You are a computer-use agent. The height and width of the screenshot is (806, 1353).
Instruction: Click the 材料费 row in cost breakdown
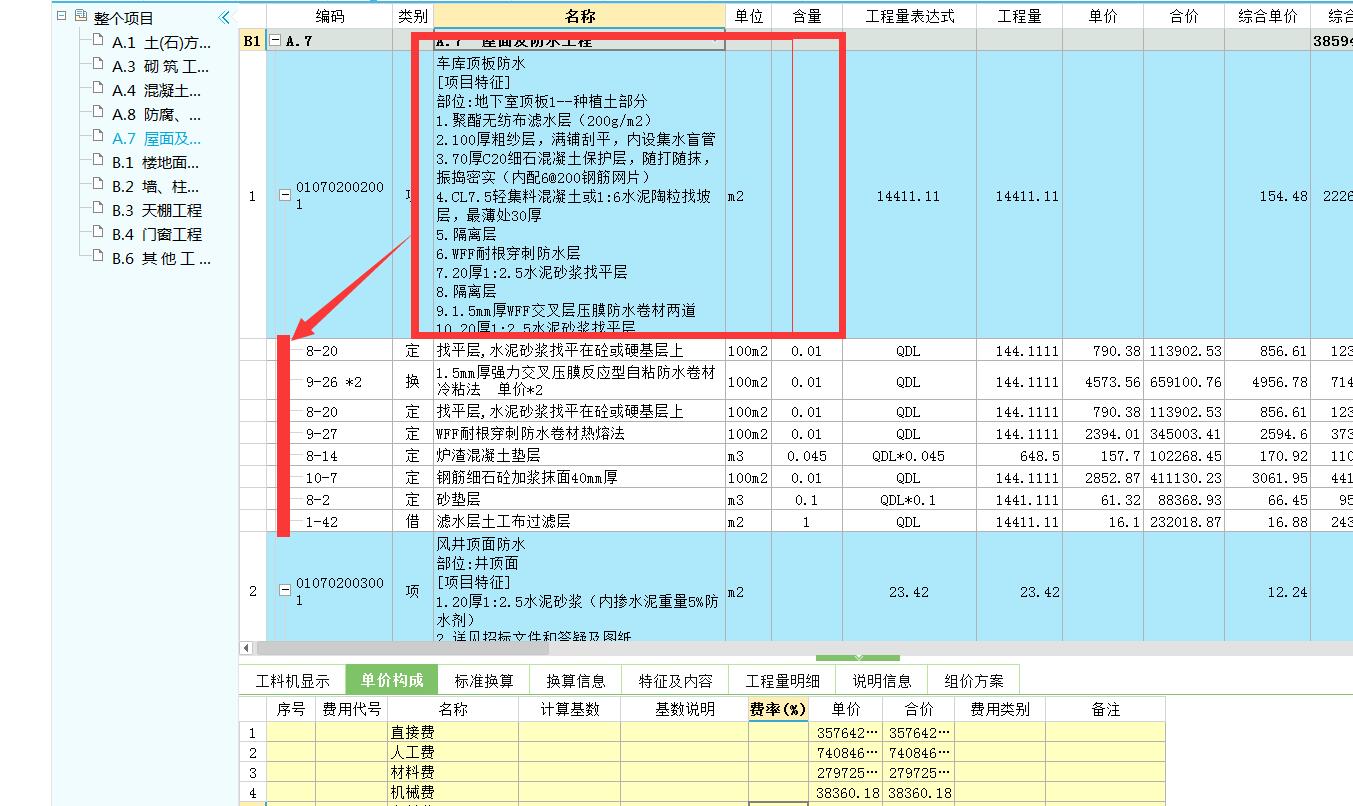[x=702, y=772]
